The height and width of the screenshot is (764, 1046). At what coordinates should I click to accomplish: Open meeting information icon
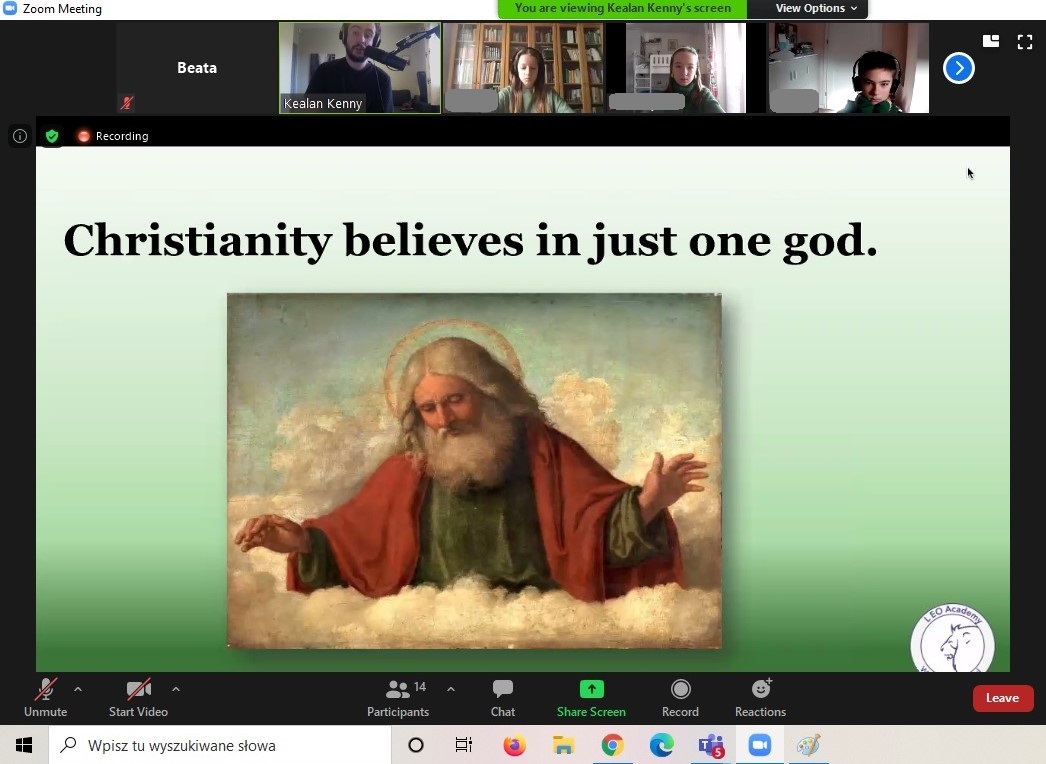click(20, 136)
